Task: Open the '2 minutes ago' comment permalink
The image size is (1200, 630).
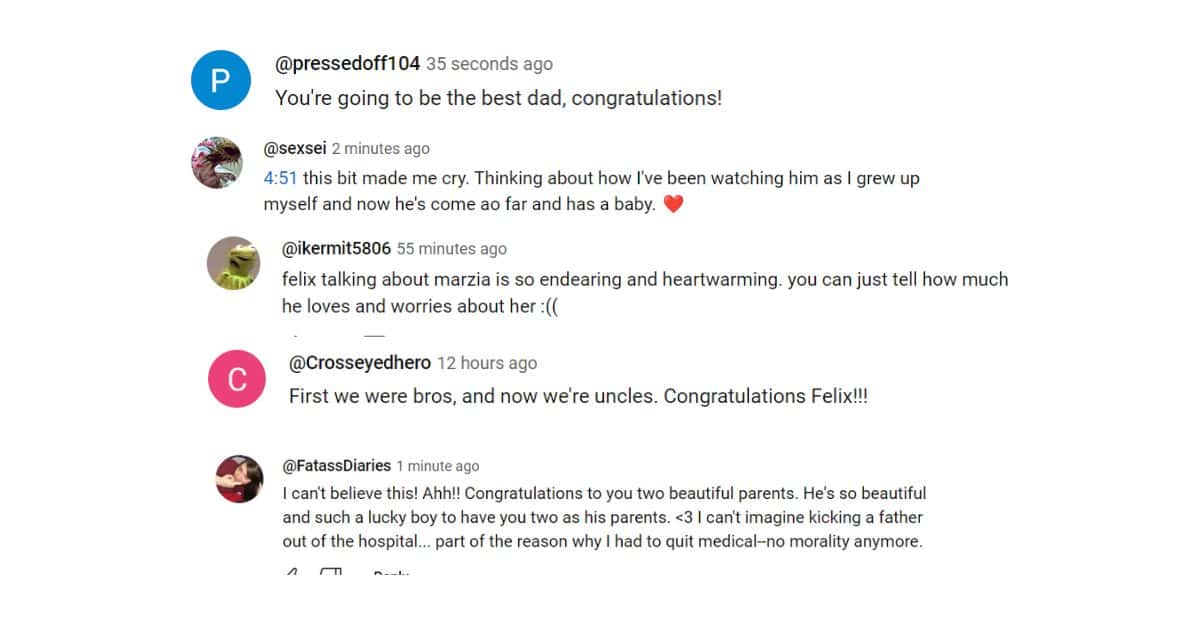Action: pos(380,149)
